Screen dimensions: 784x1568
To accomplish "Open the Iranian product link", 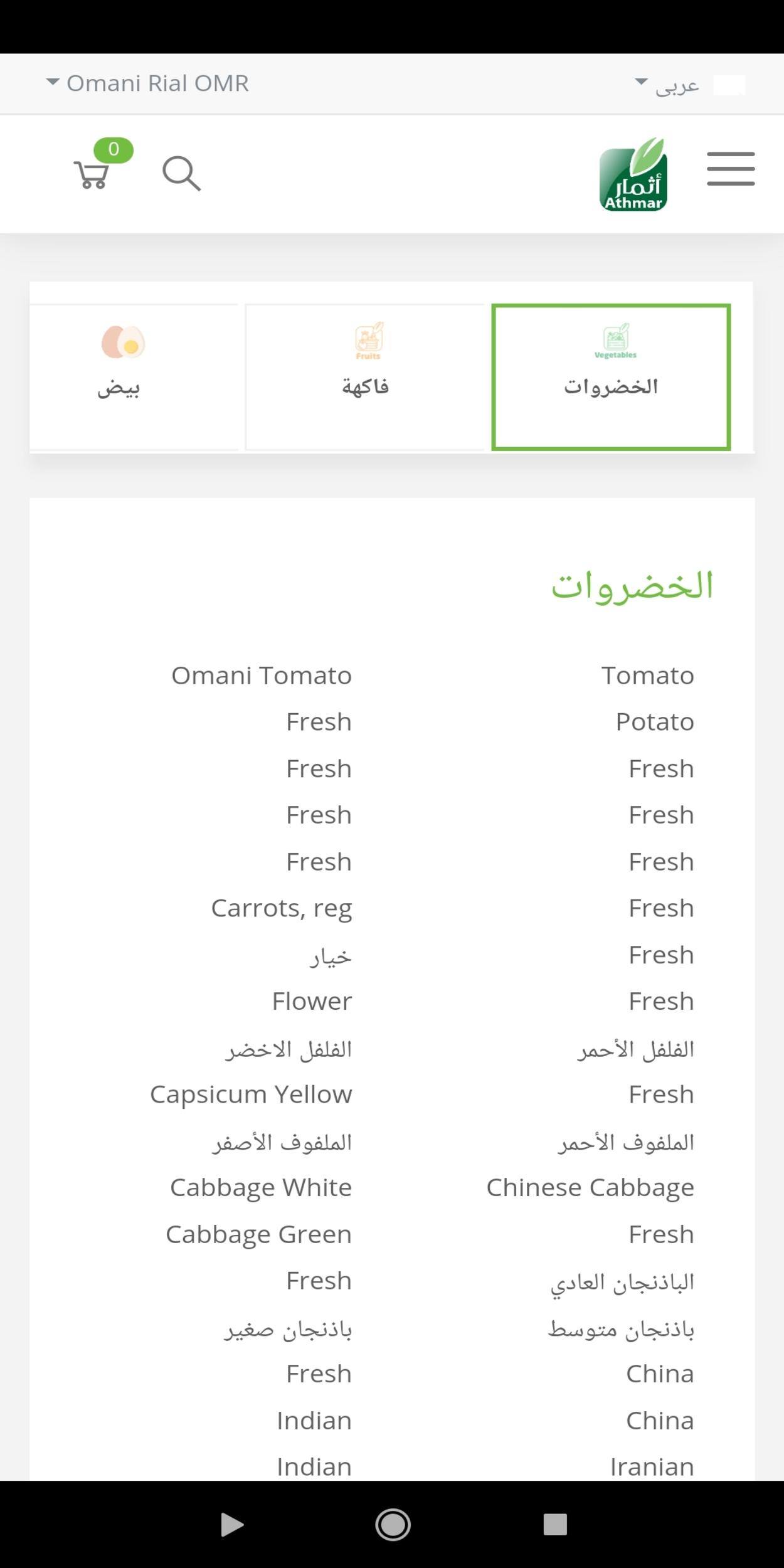I will pyautogui.click(x=652, y=1467).
